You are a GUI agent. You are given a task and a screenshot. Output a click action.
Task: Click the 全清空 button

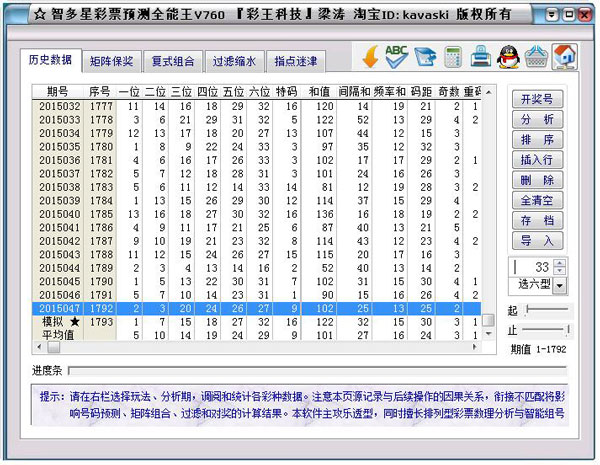(537, 200)
